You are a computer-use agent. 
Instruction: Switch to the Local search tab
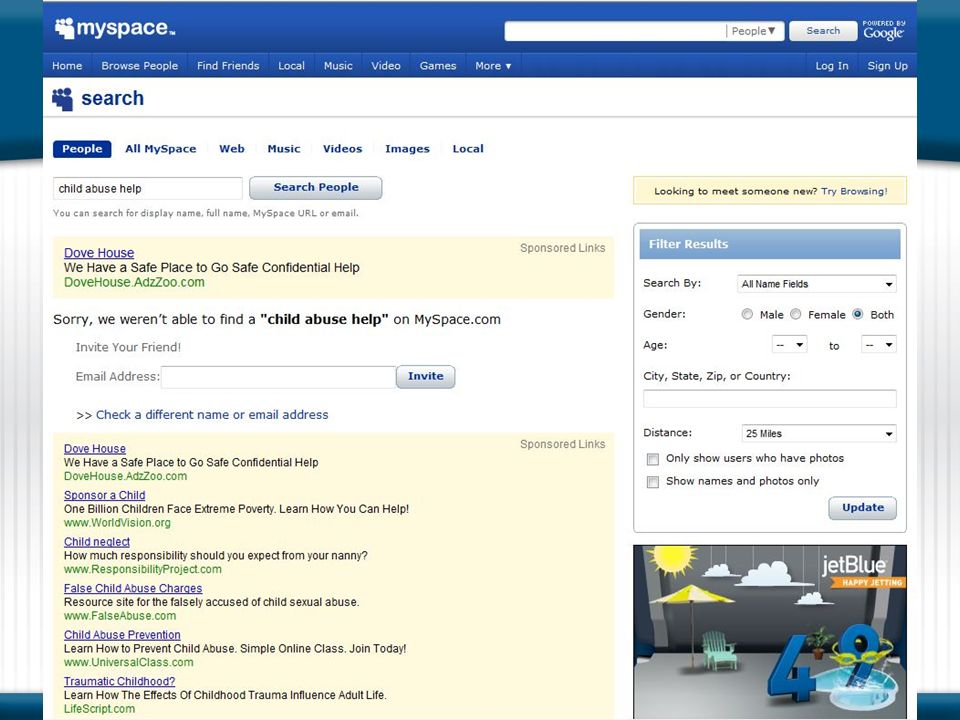click(x=468, y=149)
